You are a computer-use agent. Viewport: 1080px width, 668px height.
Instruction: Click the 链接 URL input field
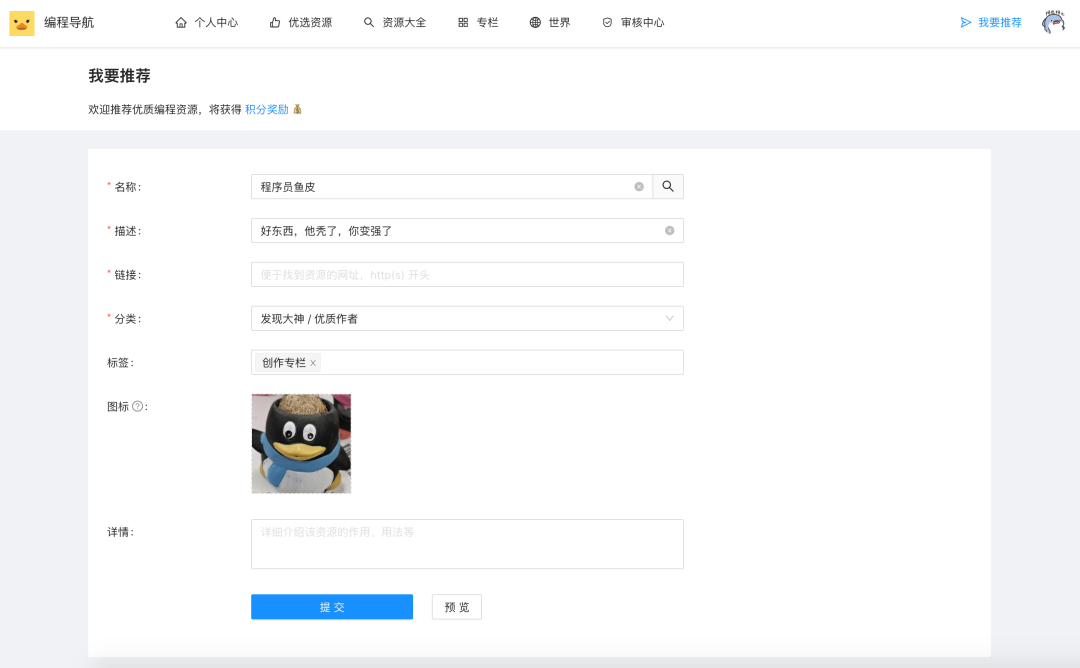[467, 275]
